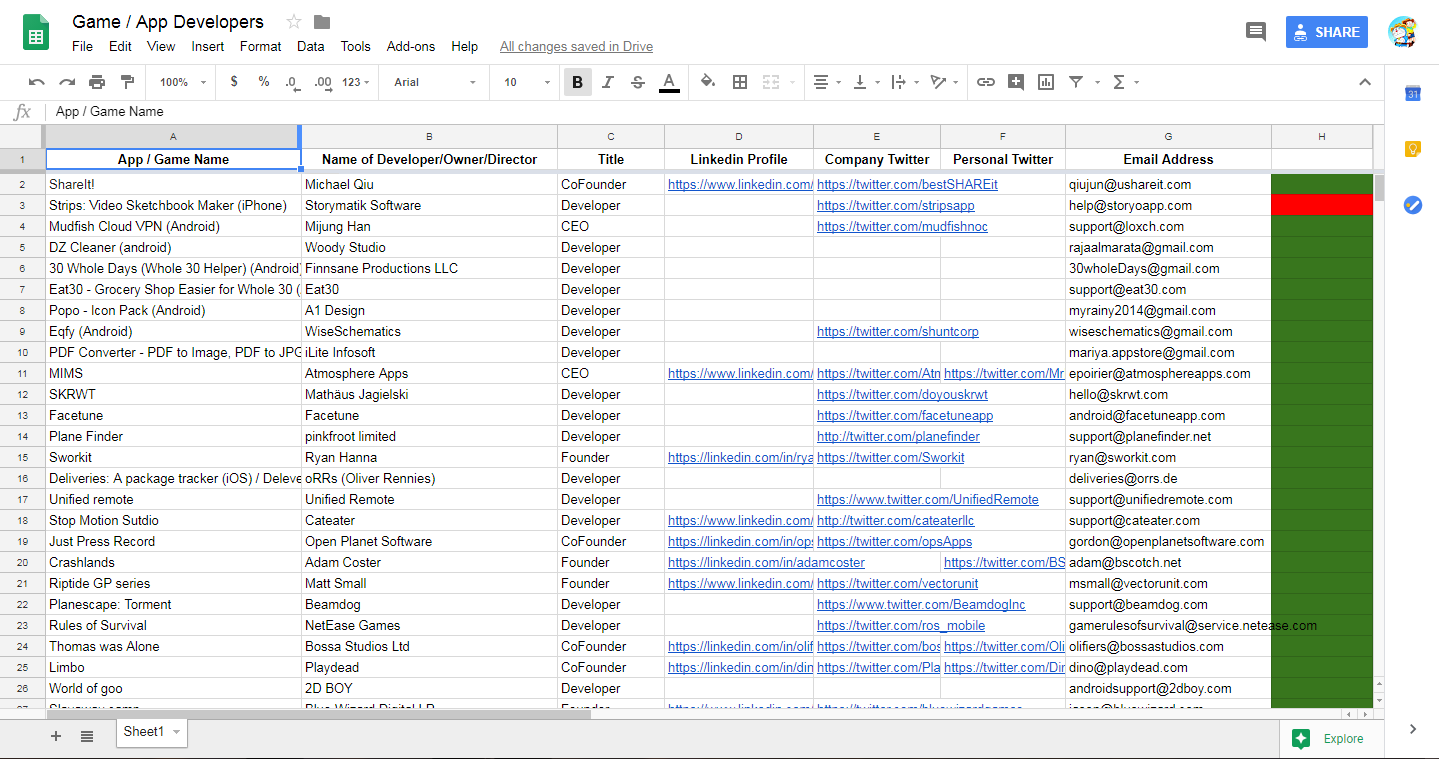The image size is (1439, 759).
Task: Open the horizontal align dropdown
Action: (x=827, y=82)
